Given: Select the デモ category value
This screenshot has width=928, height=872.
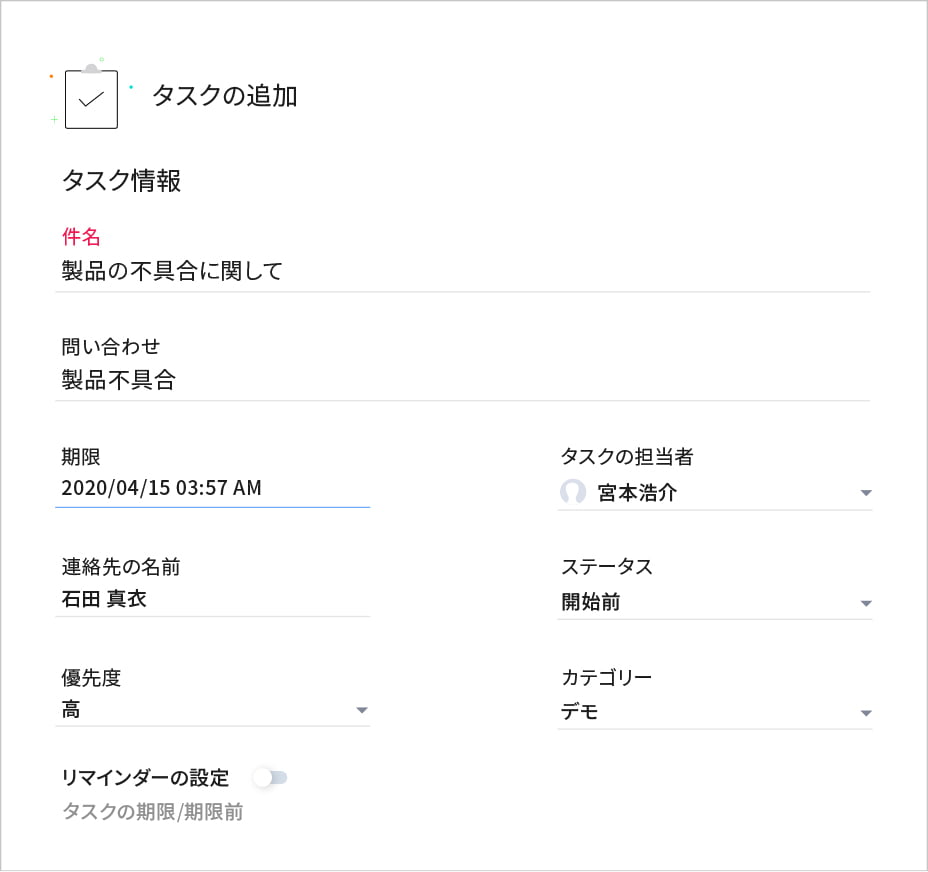Looking at the screenshot, I should coord(580,712).
